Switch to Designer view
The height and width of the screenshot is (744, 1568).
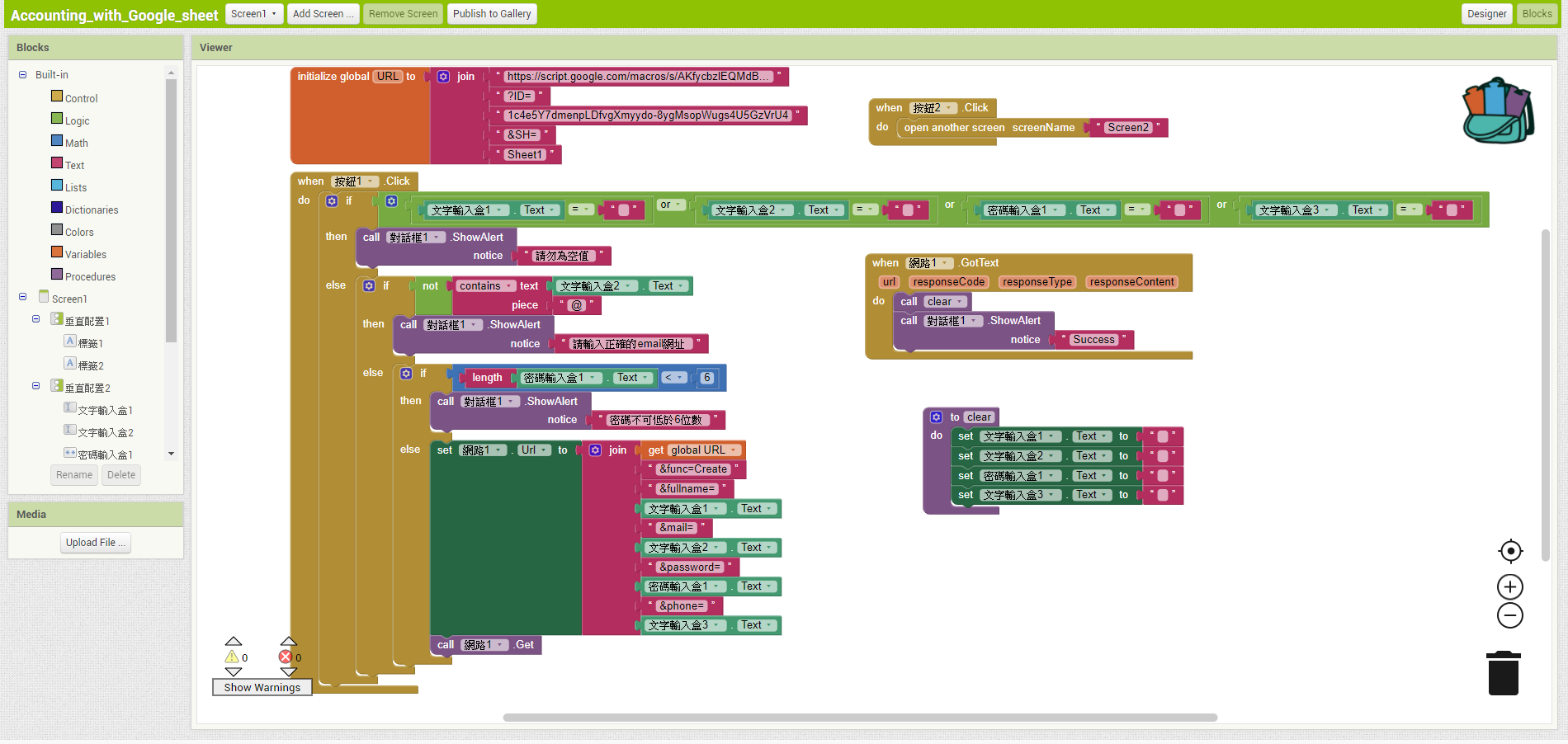click(x=1486, y=14)
